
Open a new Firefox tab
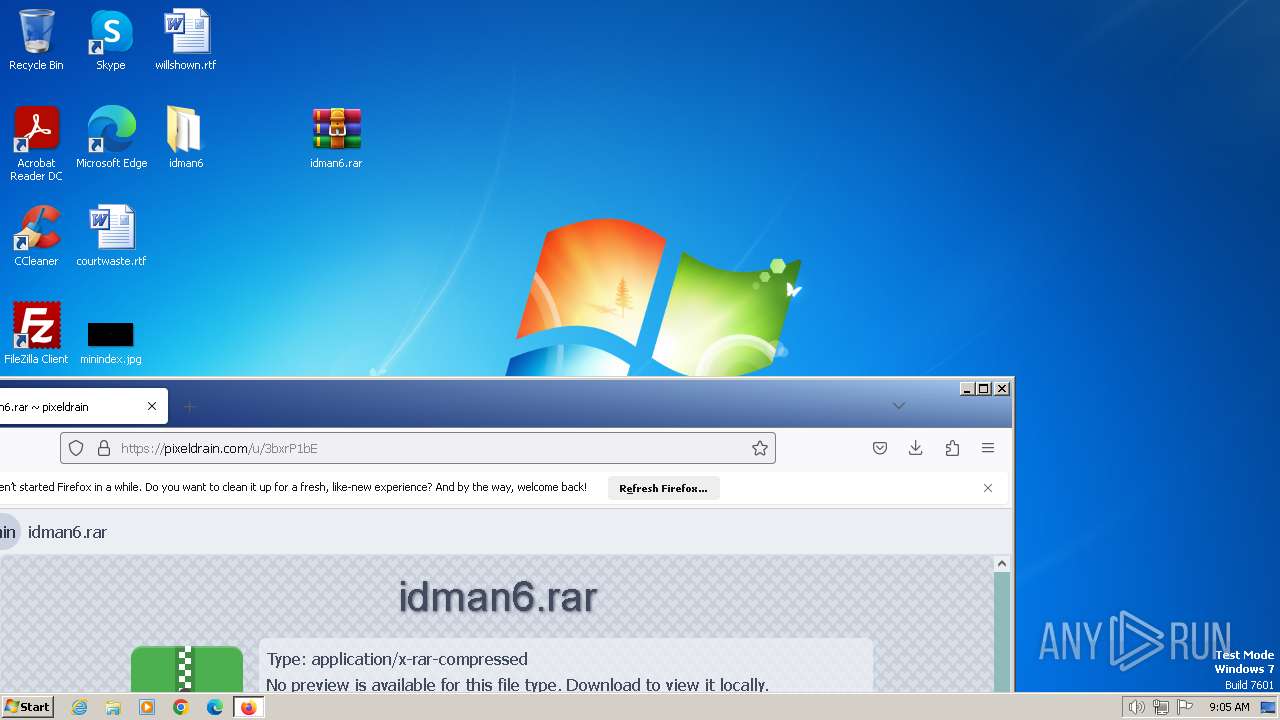pos(190,406)
